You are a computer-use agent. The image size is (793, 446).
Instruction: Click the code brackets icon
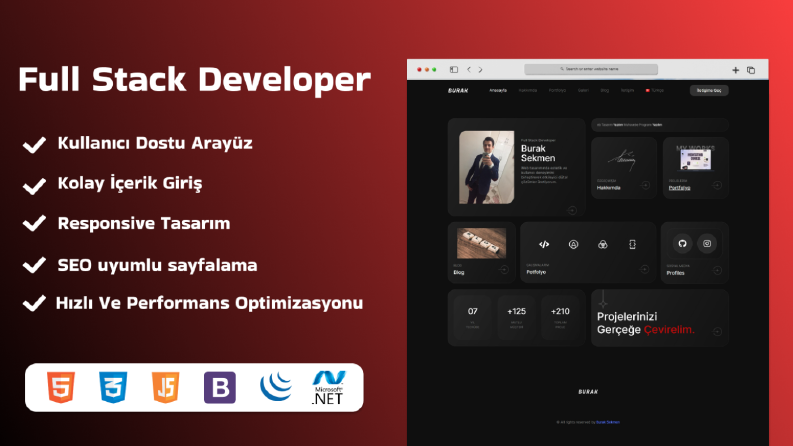544,244
